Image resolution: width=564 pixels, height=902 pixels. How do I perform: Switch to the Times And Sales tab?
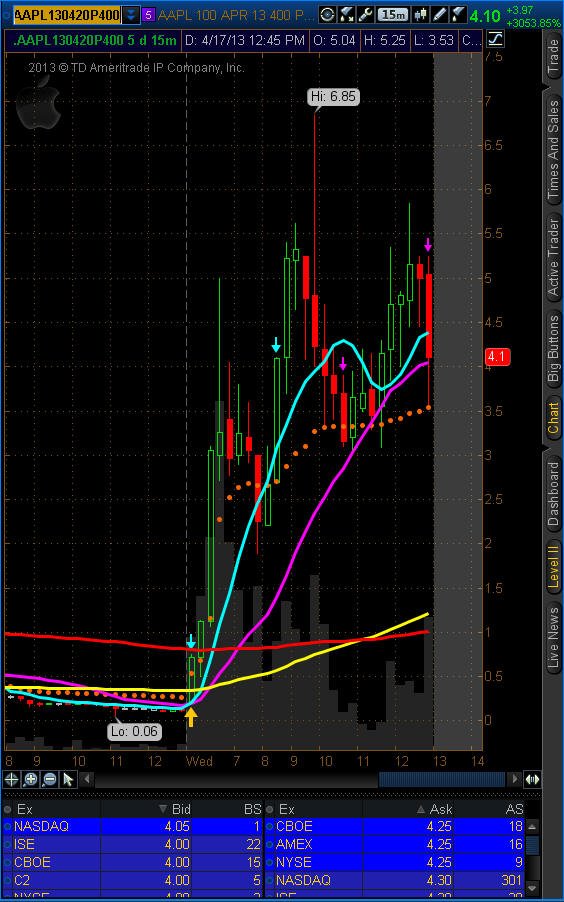[x=553, y=150]
